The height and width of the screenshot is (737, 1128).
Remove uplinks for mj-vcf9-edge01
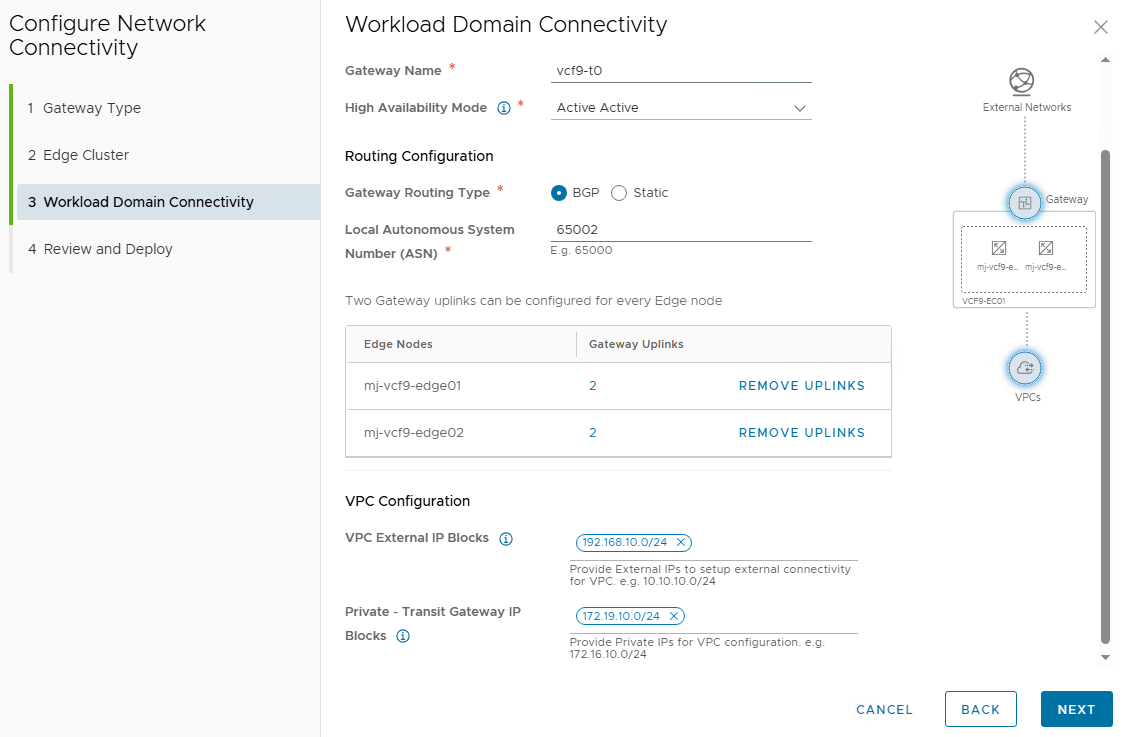pyautogui.click(x=801, y=386)
